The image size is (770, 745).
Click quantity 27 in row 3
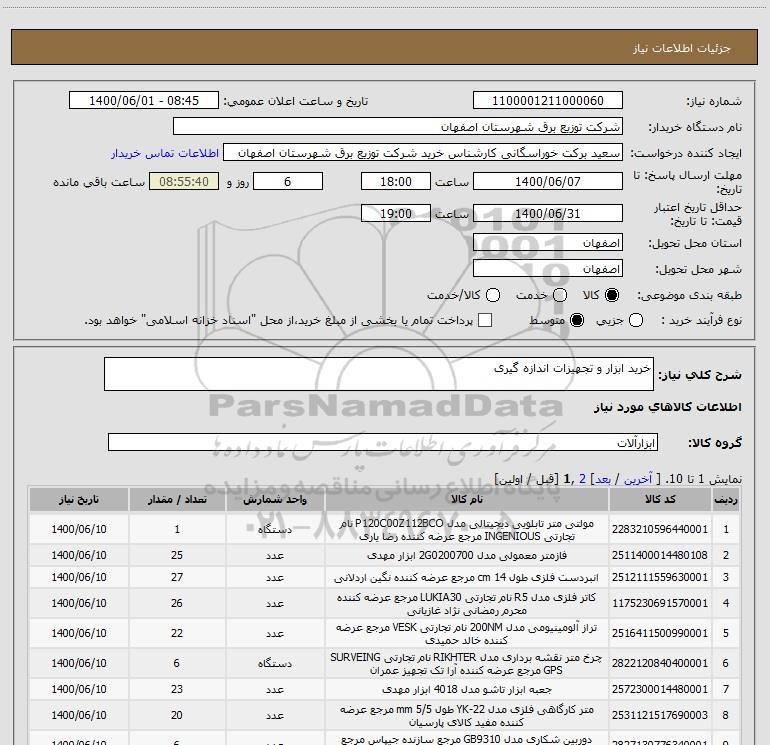(x=177, y=577)
